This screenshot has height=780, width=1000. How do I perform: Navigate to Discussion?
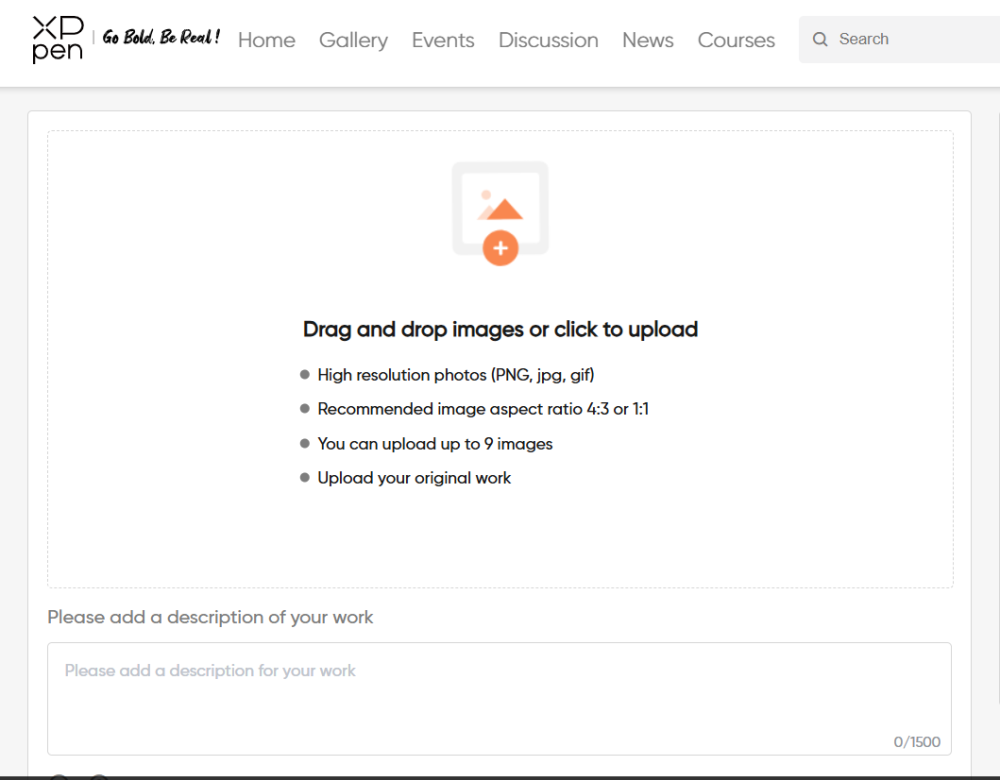click(x=548, y=40)
